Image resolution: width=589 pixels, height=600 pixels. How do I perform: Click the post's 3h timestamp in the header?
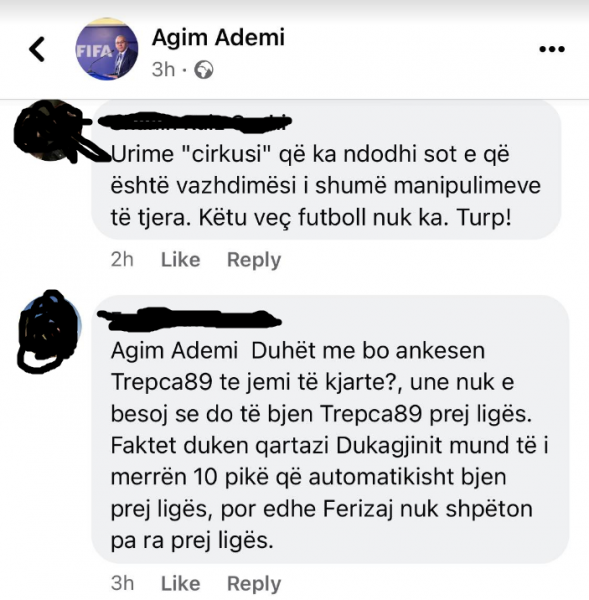[163, 70]
